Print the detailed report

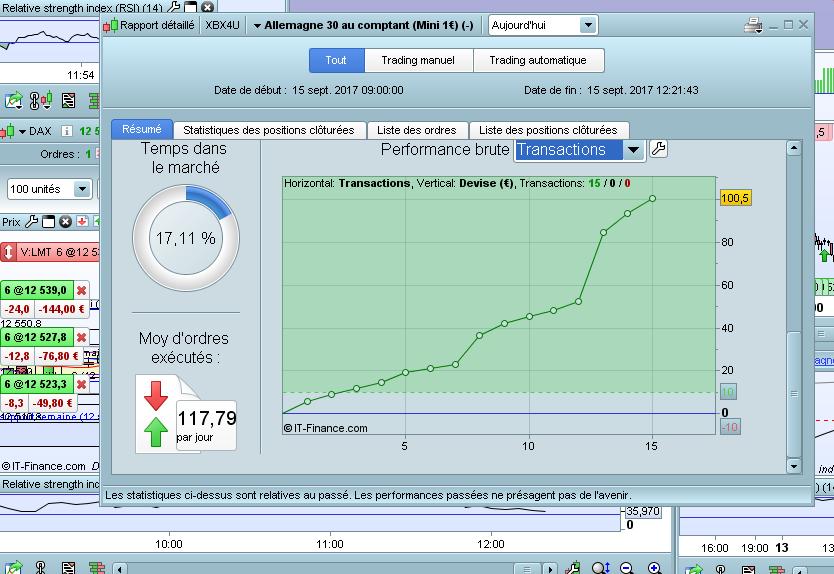[753, 25]
